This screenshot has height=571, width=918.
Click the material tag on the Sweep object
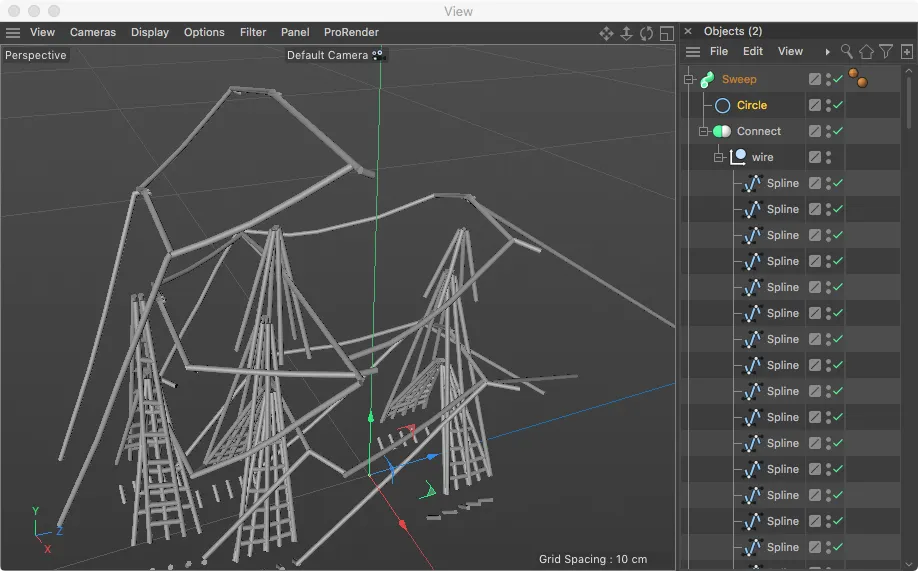(x=857, y=78)
